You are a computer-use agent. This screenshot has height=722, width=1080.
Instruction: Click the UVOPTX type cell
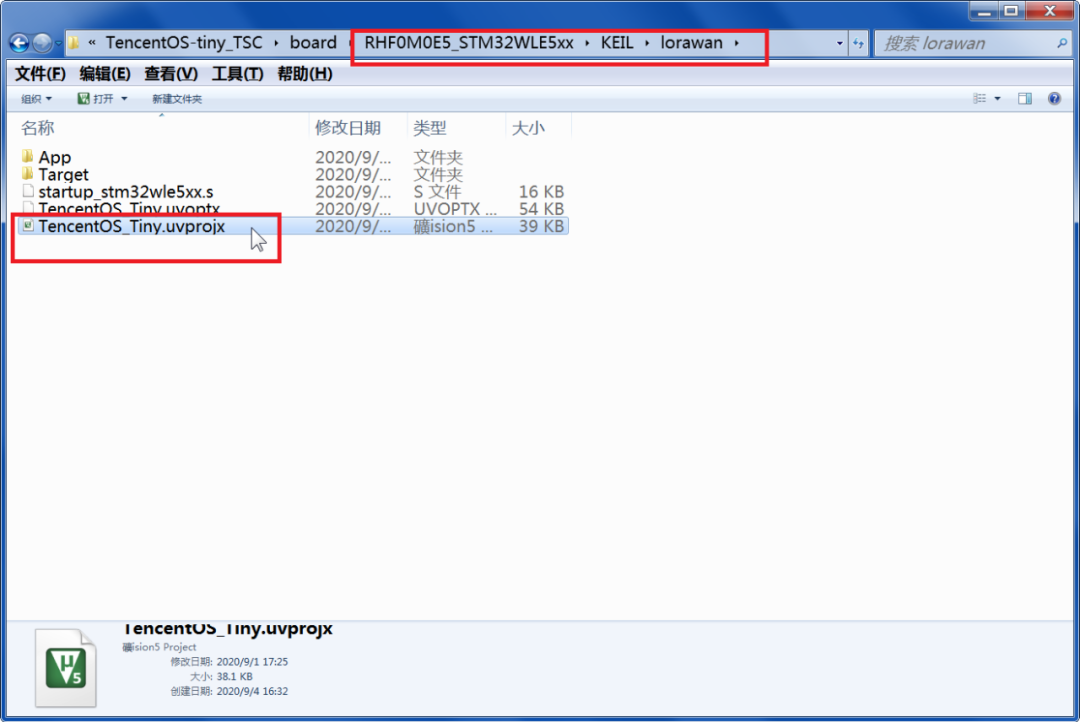point(455,209)
